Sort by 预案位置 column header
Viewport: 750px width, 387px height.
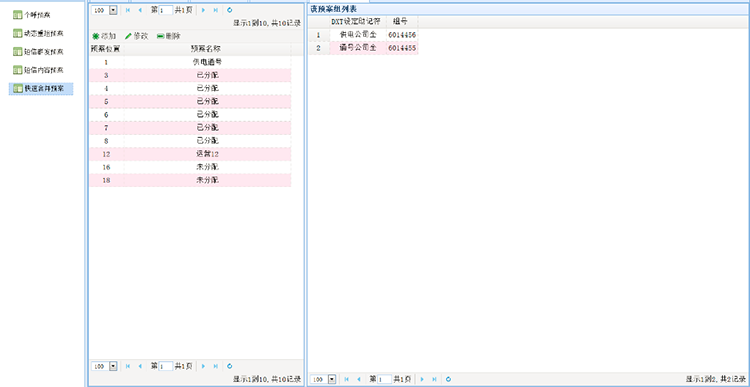106,49
